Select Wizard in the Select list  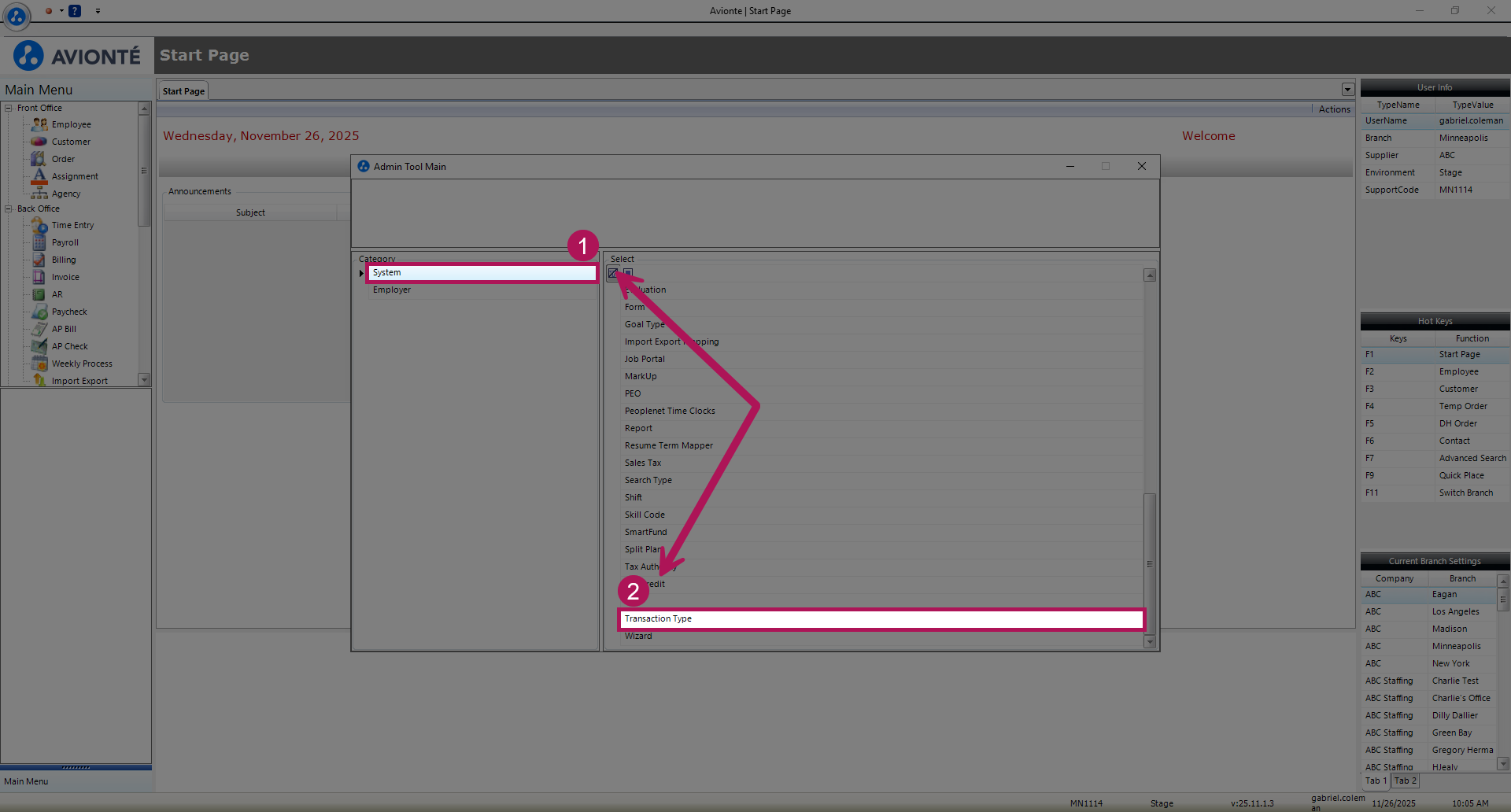881,636
